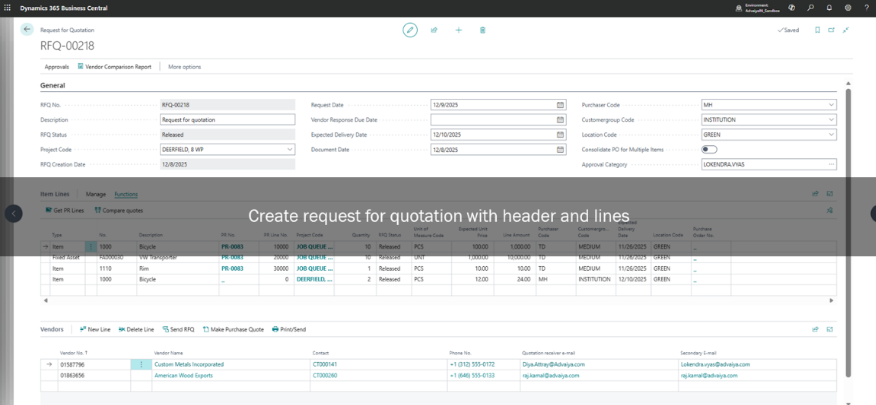Open More options menu
Viewport: 876px width, 405px height.
184,66
